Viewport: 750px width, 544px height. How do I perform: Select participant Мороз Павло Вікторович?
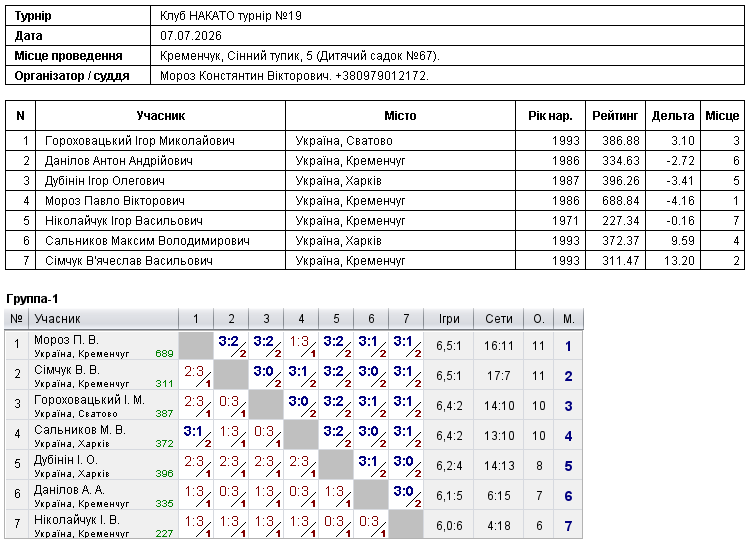point(115,201)
